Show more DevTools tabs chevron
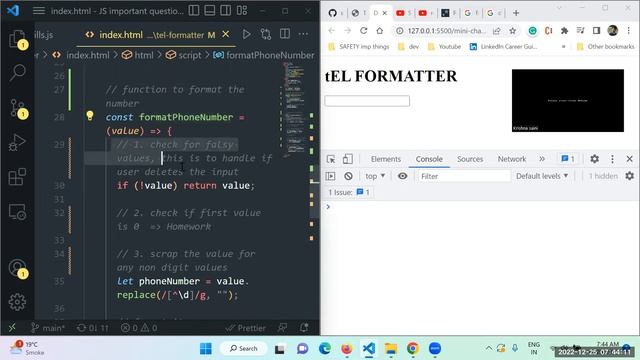Image resolution: width=640 pixels, height=360 pixels. (x=542, y=159)
